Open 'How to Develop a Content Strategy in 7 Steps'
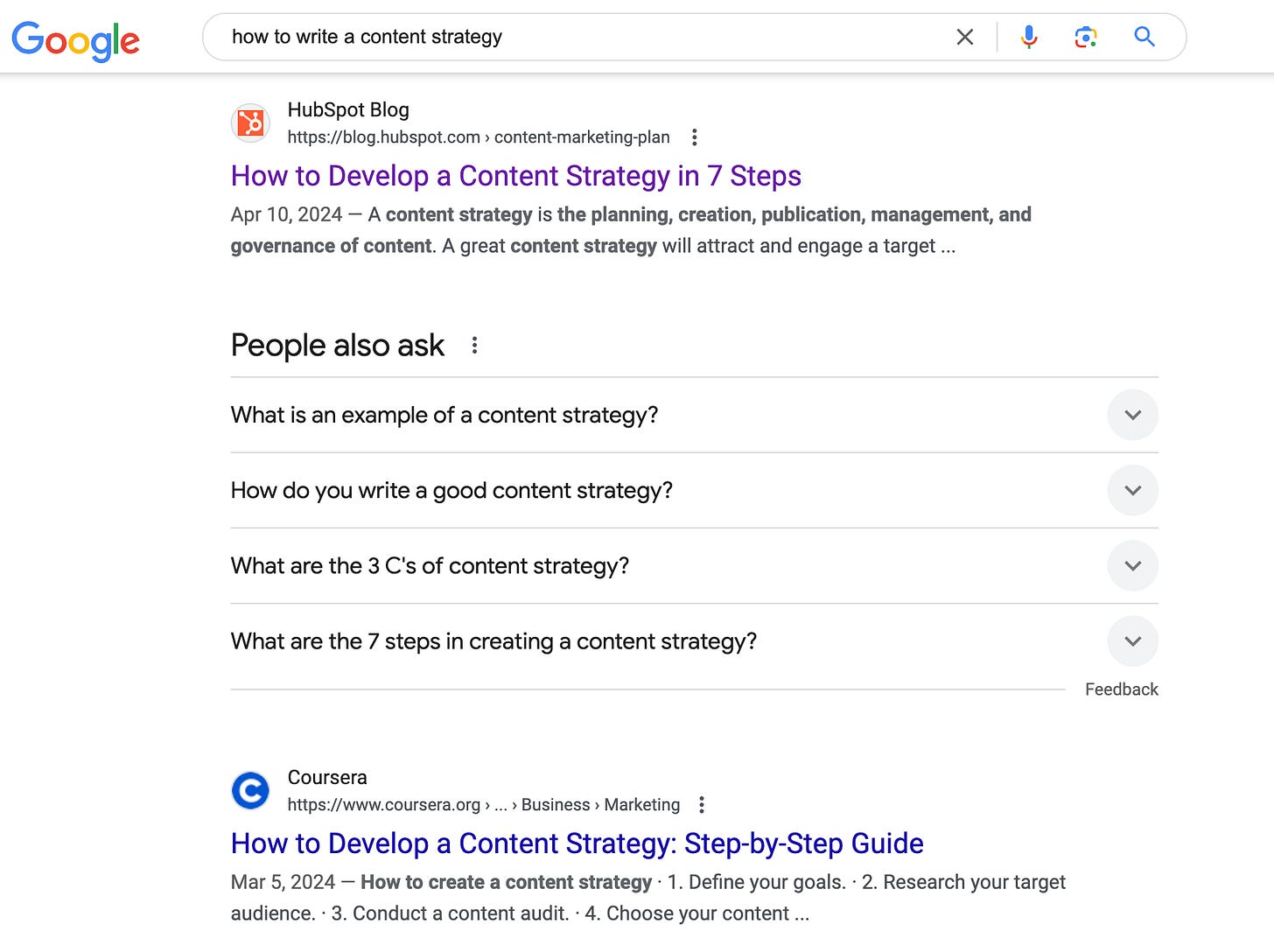 [516, 176]
